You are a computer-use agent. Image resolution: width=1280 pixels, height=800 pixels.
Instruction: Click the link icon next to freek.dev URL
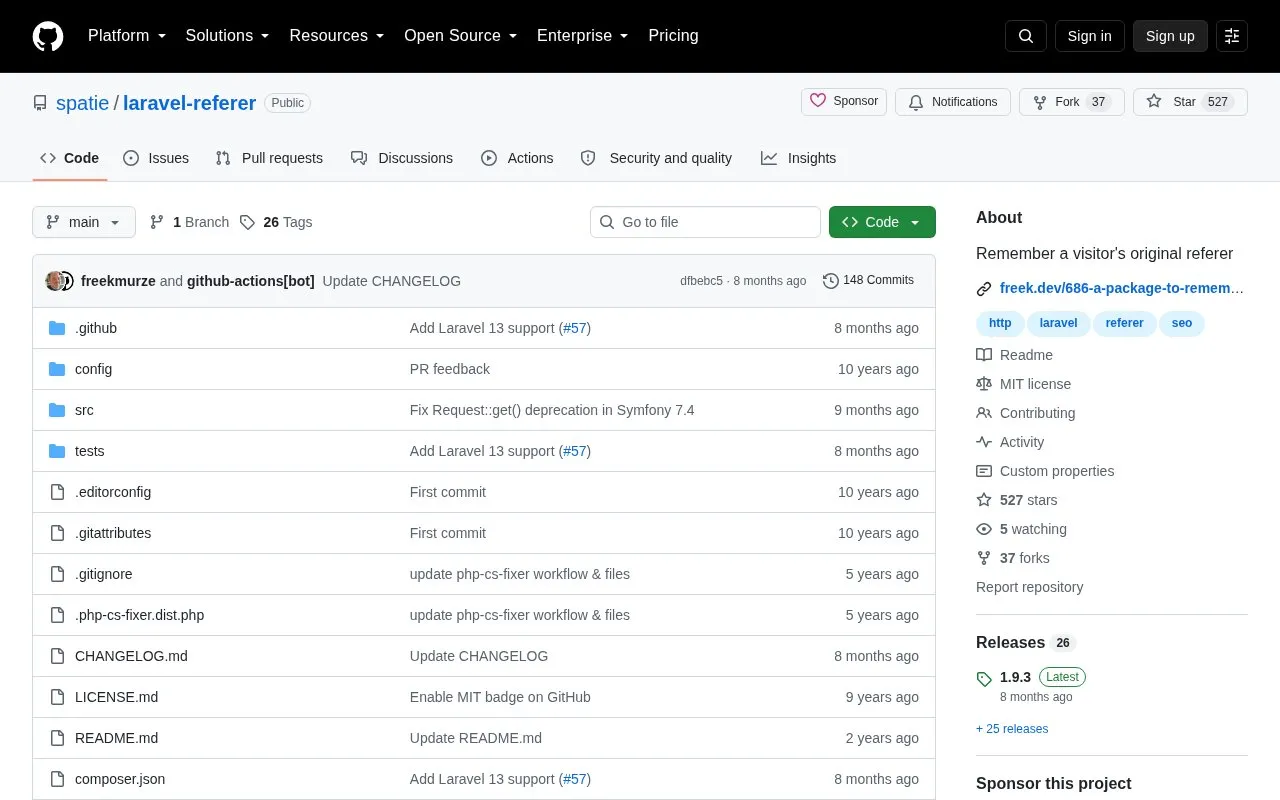984,289
